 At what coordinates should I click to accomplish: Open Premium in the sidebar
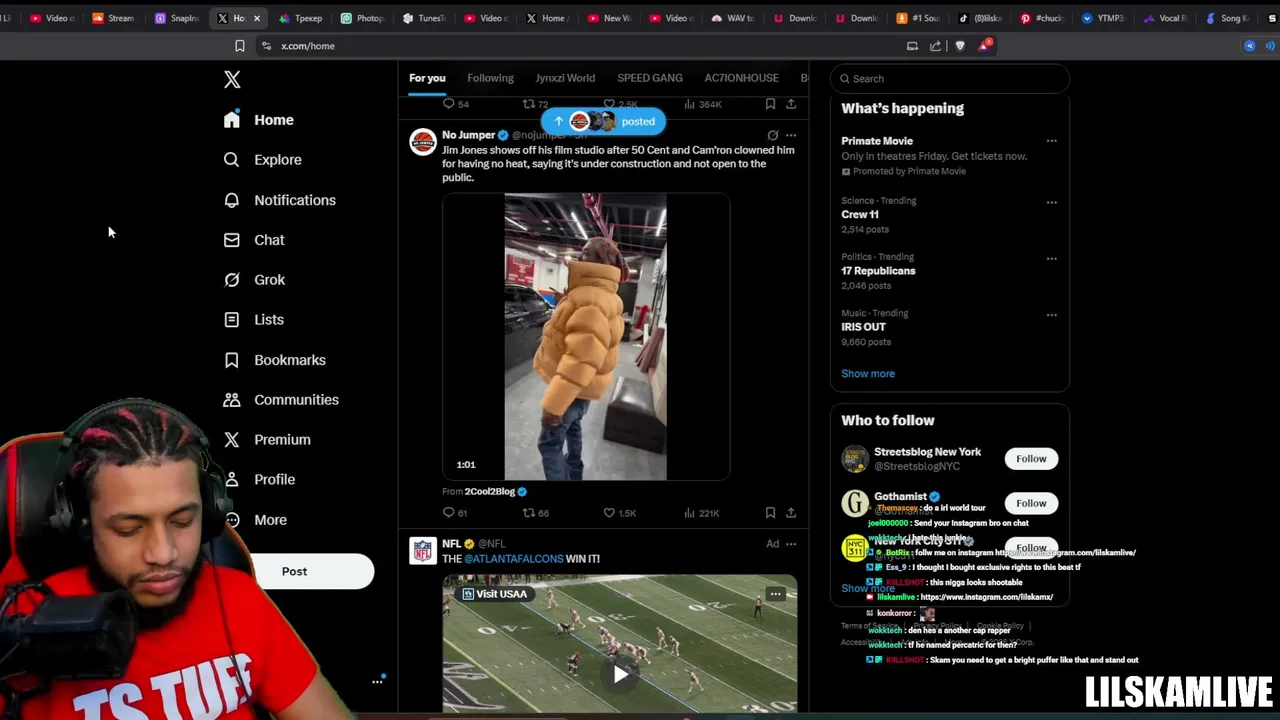click(x=267, y=440)
